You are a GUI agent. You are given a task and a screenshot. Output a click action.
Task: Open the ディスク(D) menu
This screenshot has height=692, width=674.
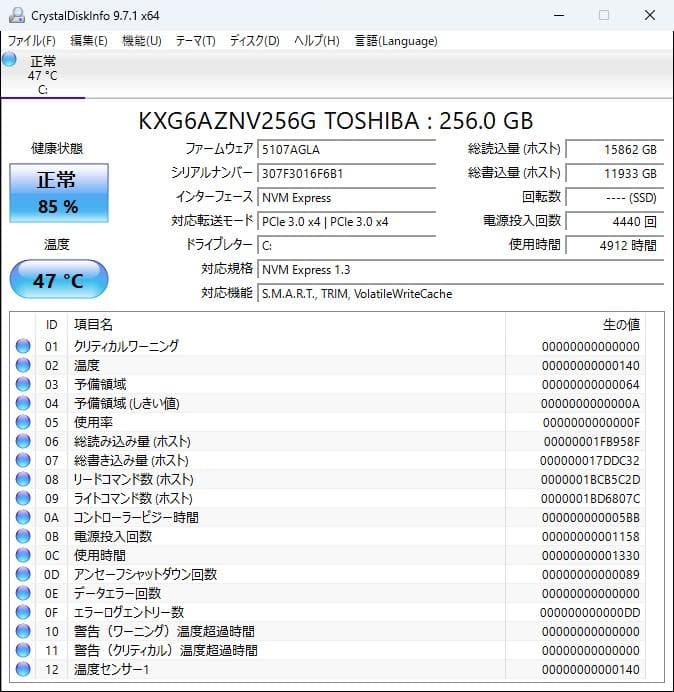click(255, 41)
